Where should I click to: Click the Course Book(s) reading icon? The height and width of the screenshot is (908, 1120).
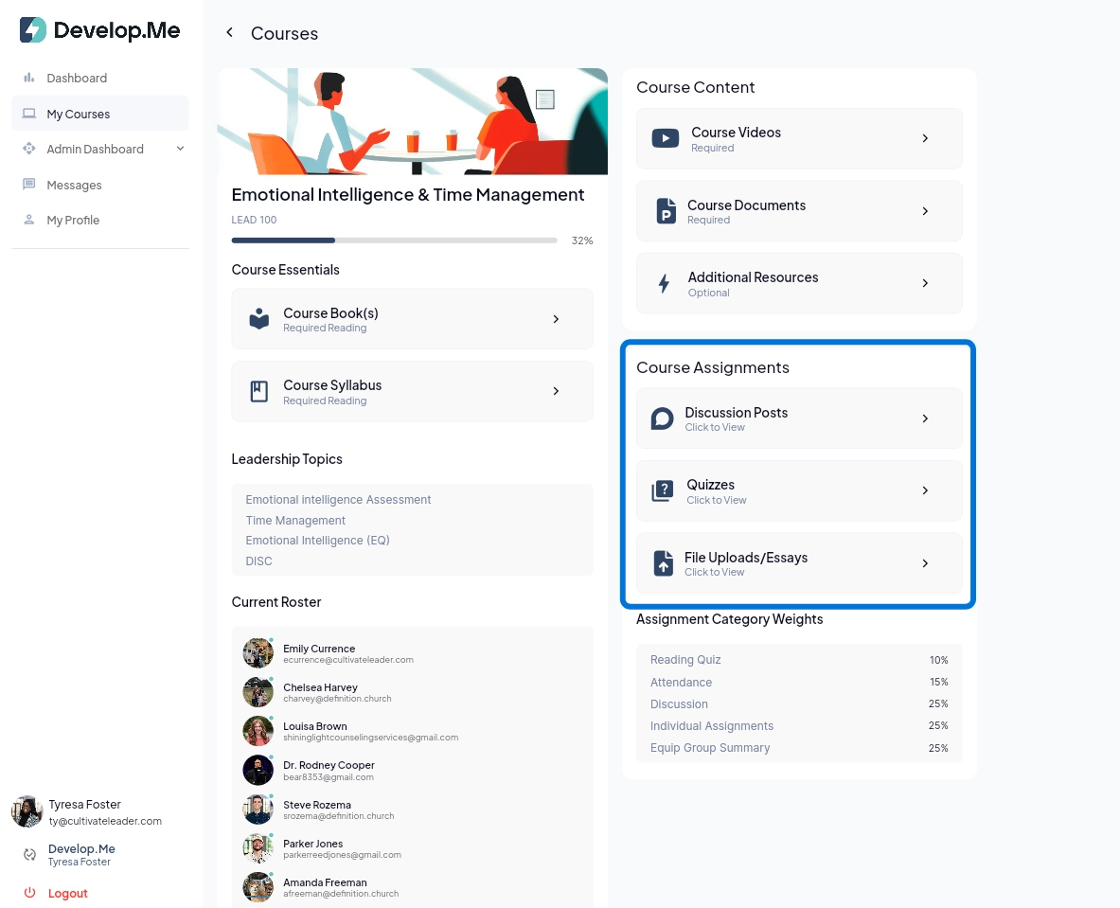pos(259,319)
